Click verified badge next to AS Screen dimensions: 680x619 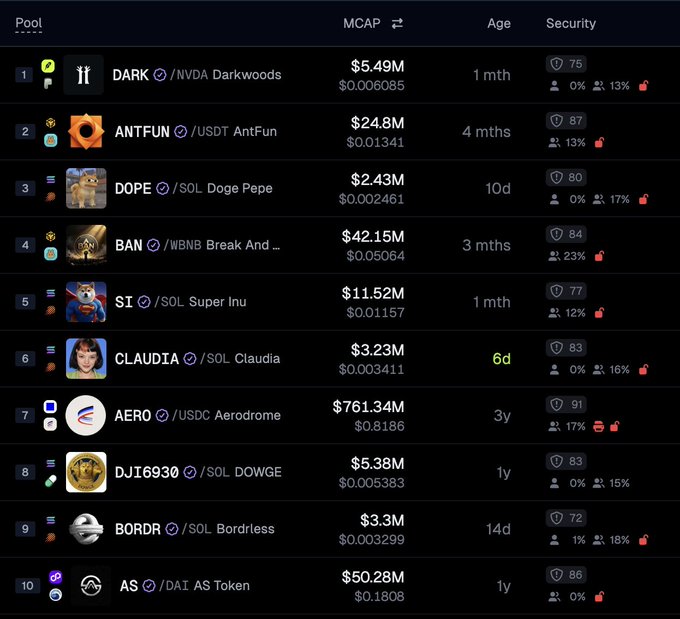149,586
